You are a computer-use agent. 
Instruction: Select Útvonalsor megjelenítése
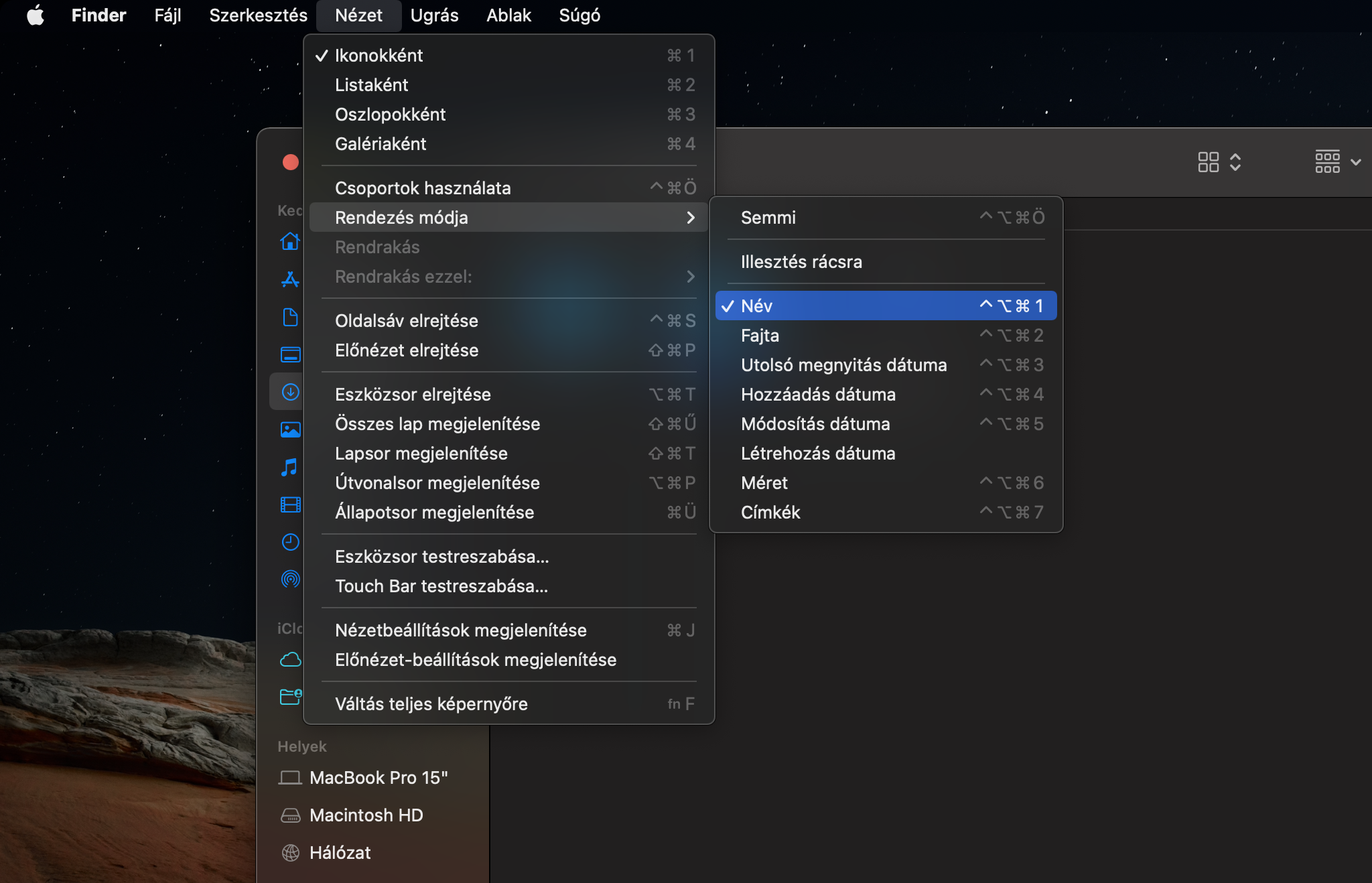509,483
